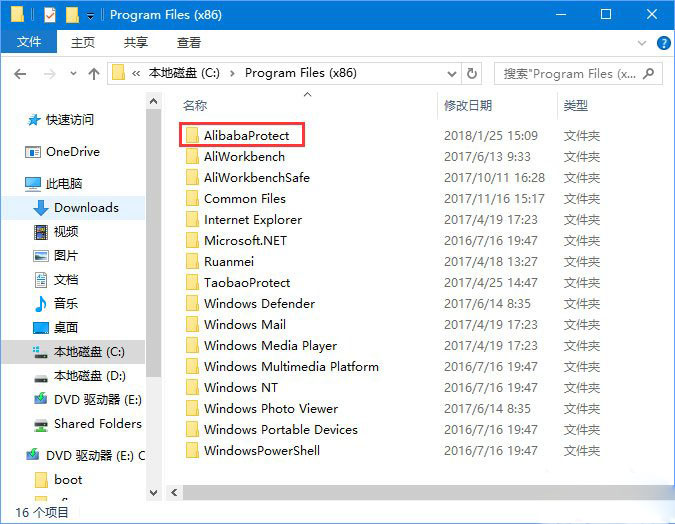Open the 文件 File menu

tap(29, 42)
